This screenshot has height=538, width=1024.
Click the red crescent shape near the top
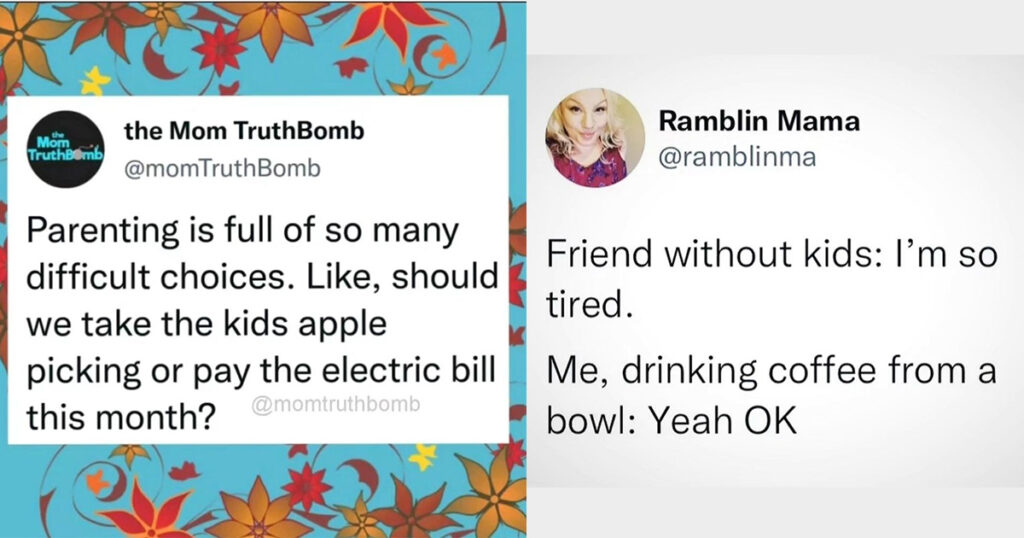point(158,59)
